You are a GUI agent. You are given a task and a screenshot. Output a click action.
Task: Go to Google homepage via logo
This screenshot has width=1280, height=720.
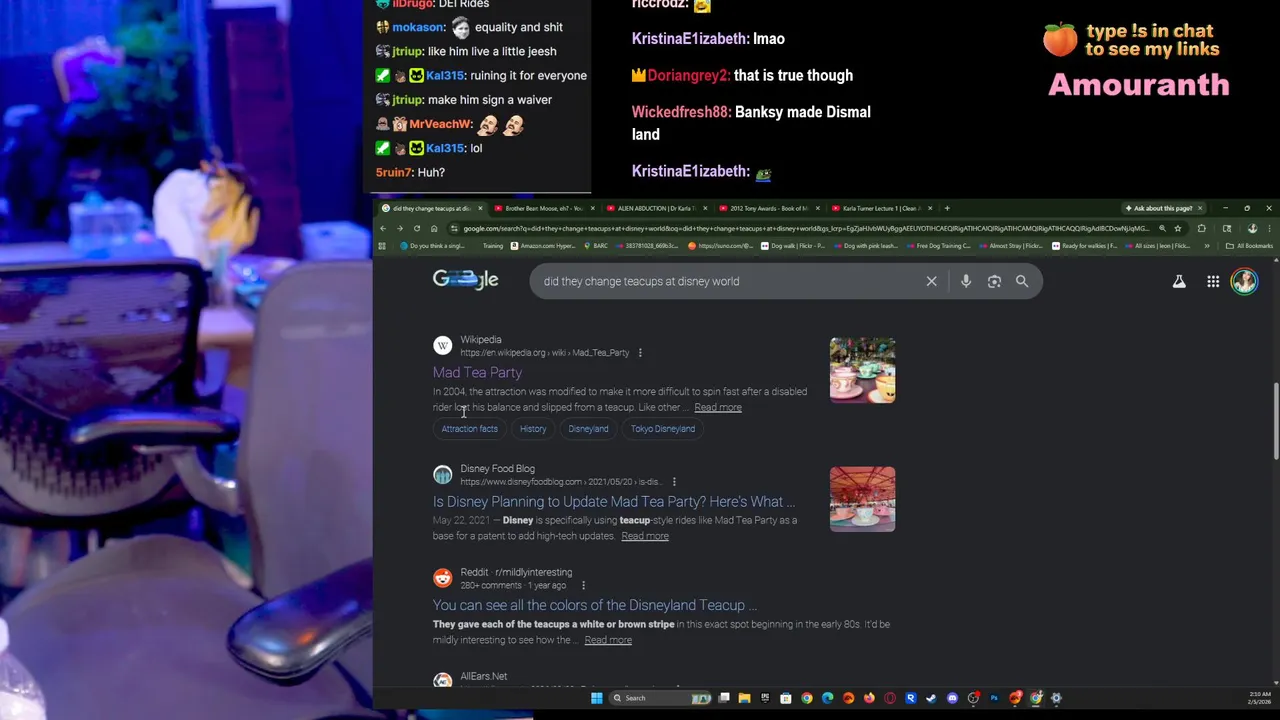[x=465, y=280]
